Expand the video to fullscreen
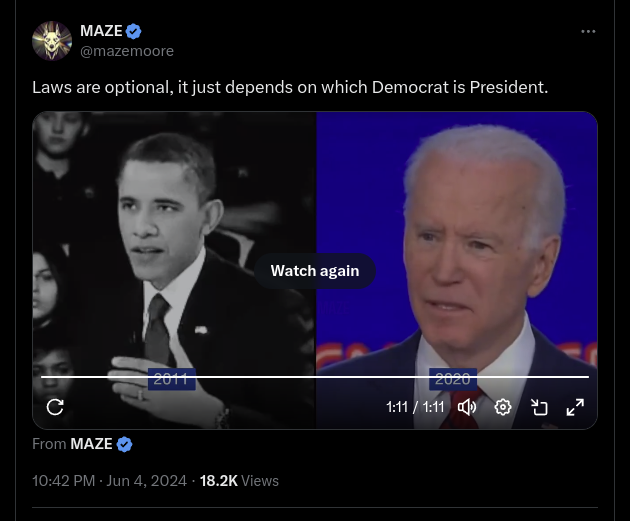 pos(575,407)
